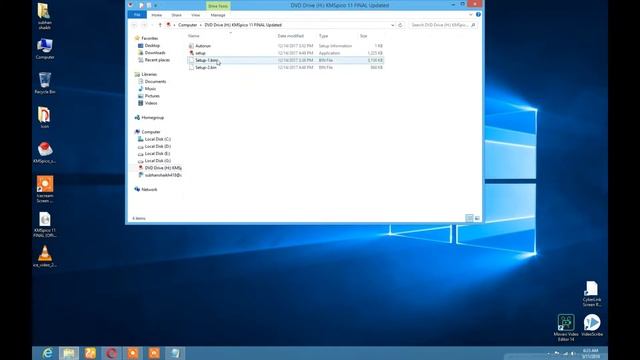
Task: Select DVD Drive (H:) KMSpico in sidebar
Action: pos(163,168)
